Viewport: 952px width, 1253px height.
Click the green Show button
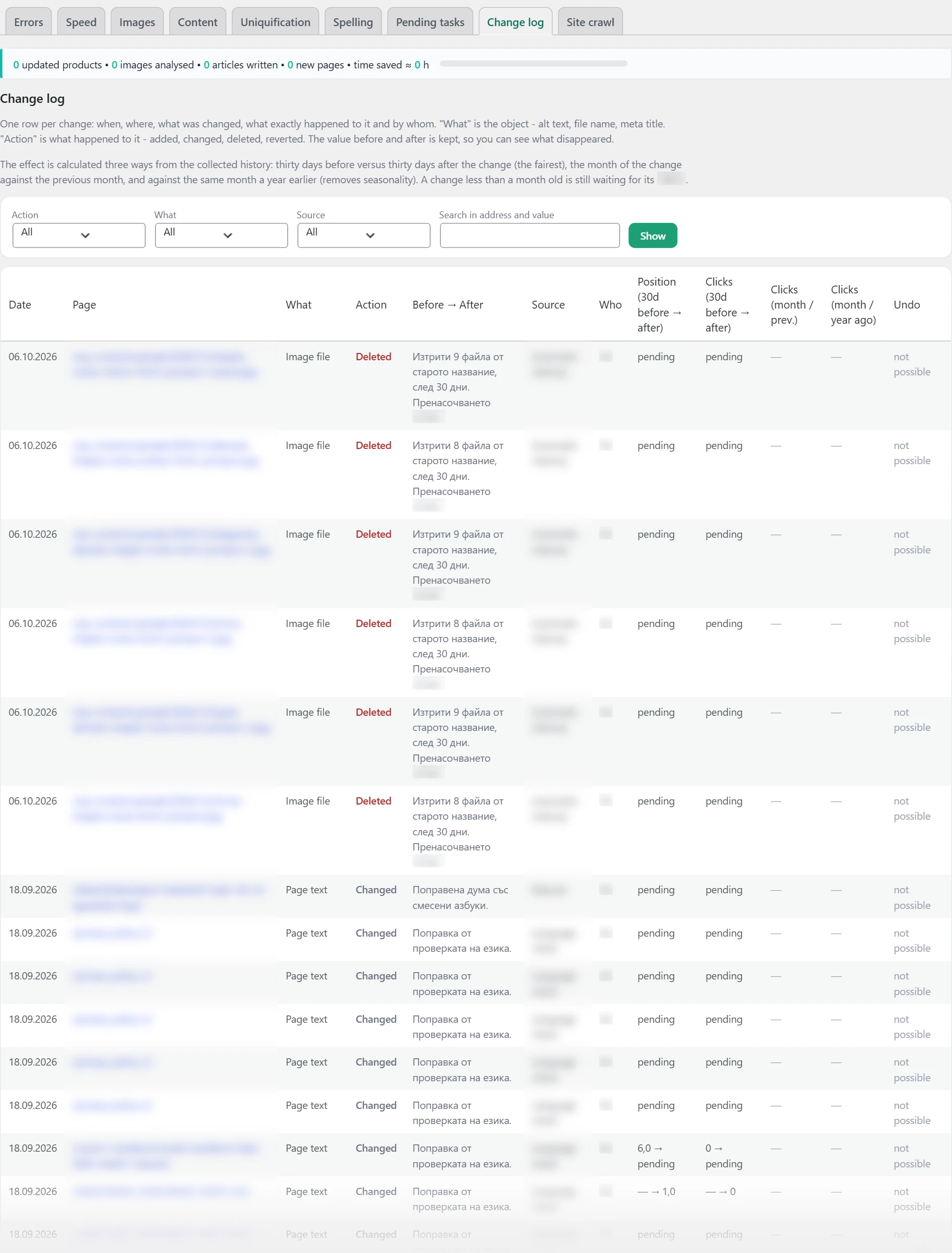tap(653, 235)
